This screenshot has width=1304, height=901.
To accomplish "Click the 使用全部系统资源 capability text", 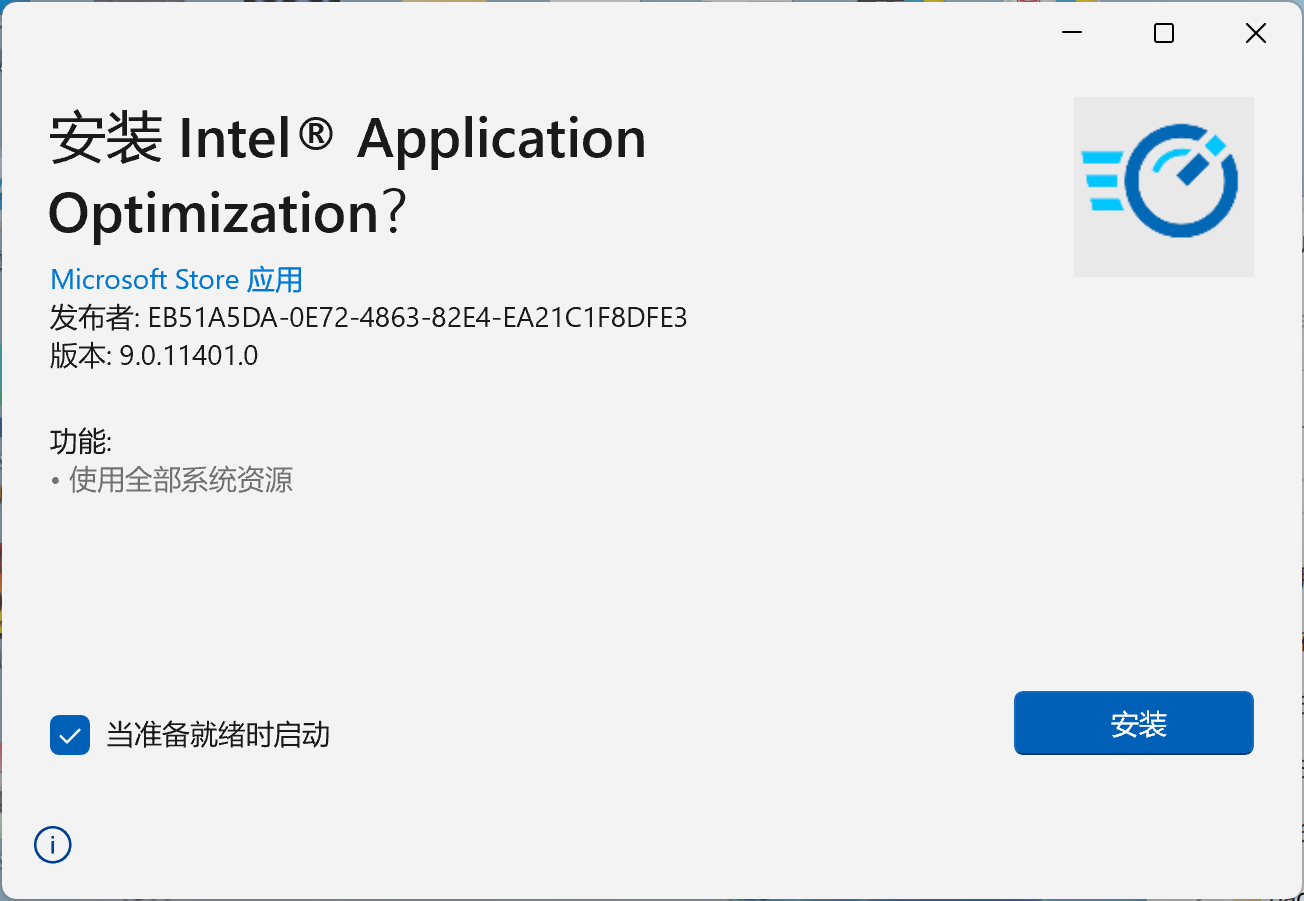I will click(x=181, y=480).
